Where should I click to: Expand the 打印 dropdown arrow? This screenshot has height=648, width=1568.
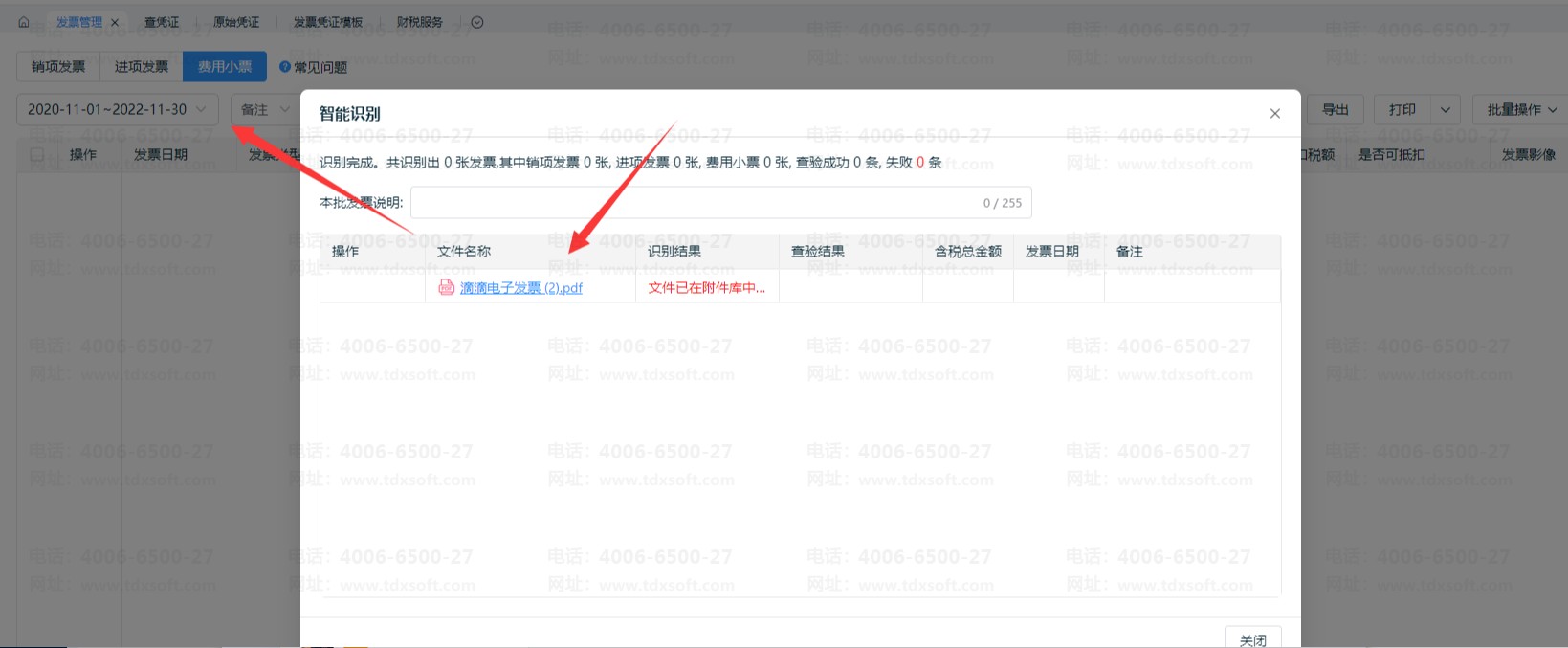(x=1445, y=110)
